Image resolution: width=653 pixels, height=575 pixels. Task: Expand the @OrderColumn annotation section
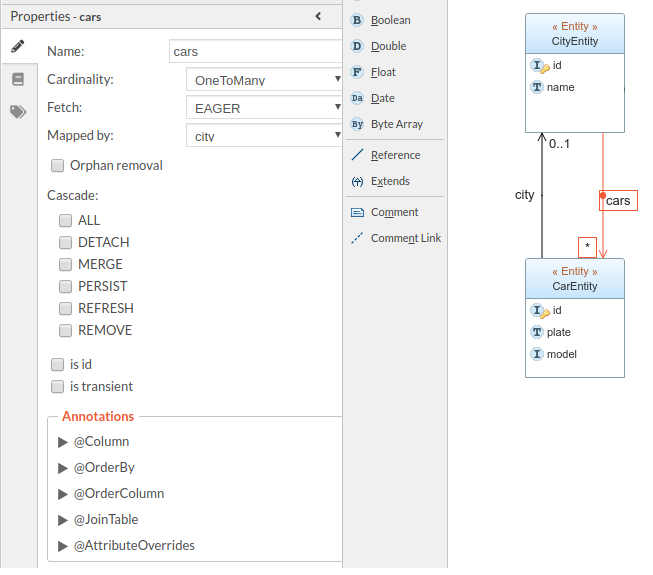click(x=62, y=494)
